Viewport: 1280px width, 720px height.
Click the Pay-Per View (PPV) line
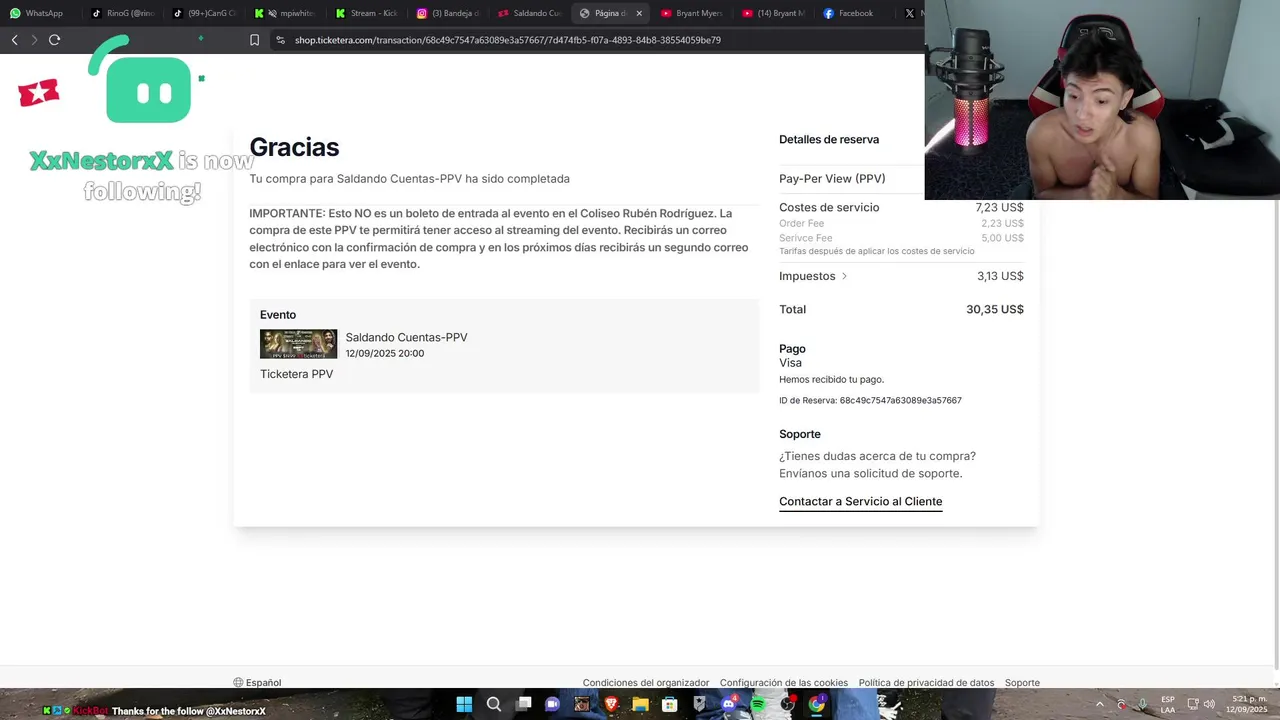click(832, 178)
